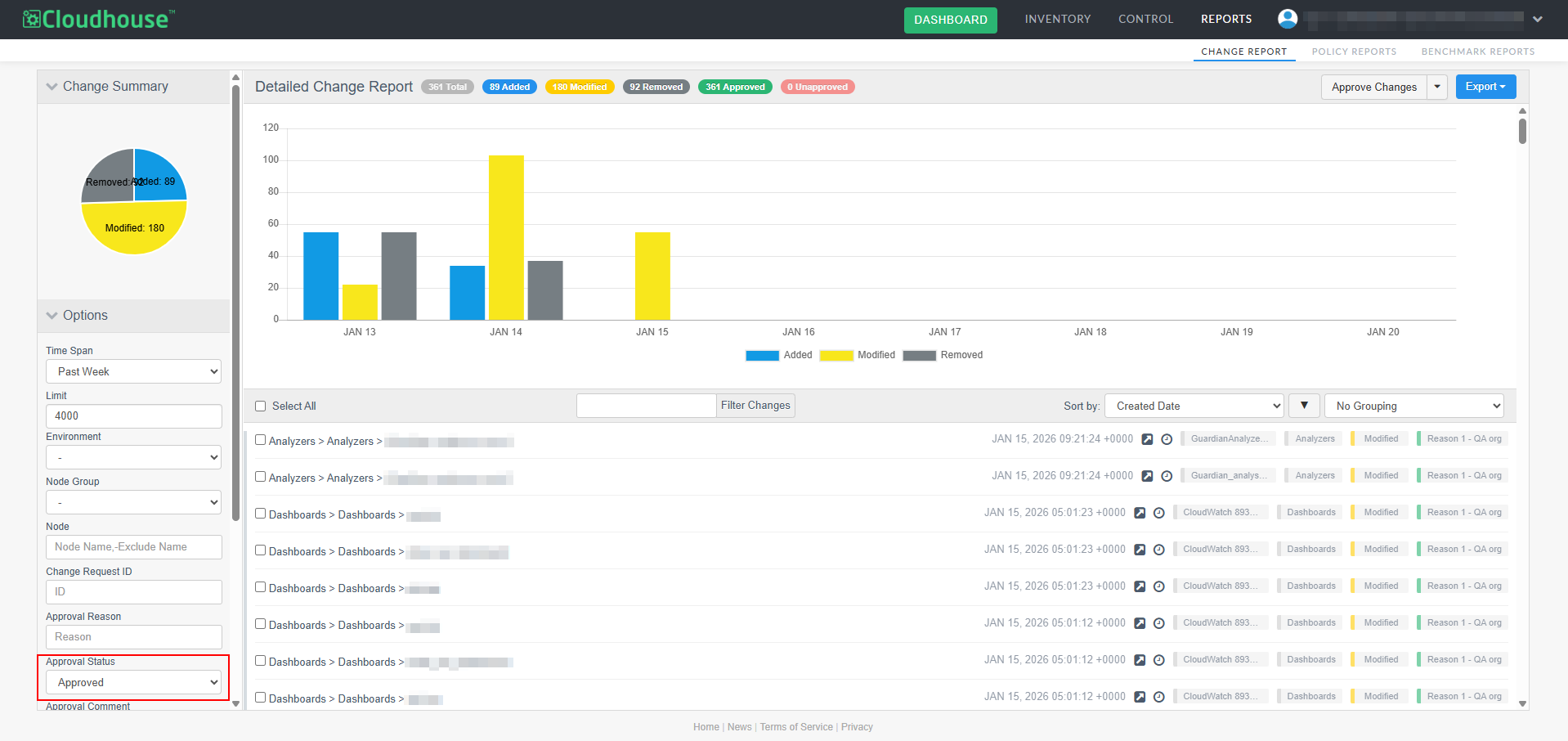Open the Approval Status dropdown
This screenshot has width=1568, height=741.
point(134,682)
